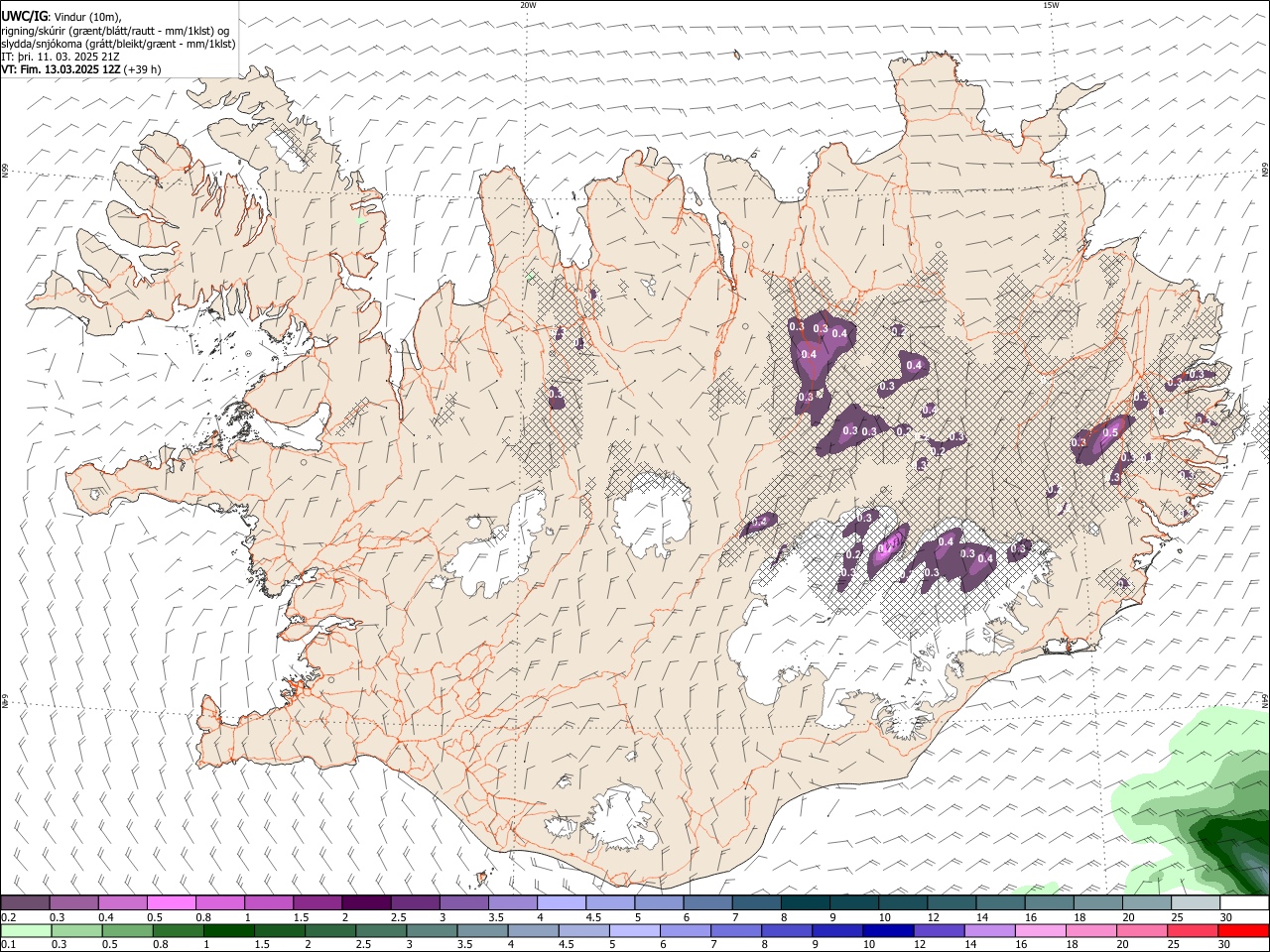This screenshot has width=1270, height=952.
Task: Choose the 8 blue swatch in lower legend row
Action: [786, 930]
